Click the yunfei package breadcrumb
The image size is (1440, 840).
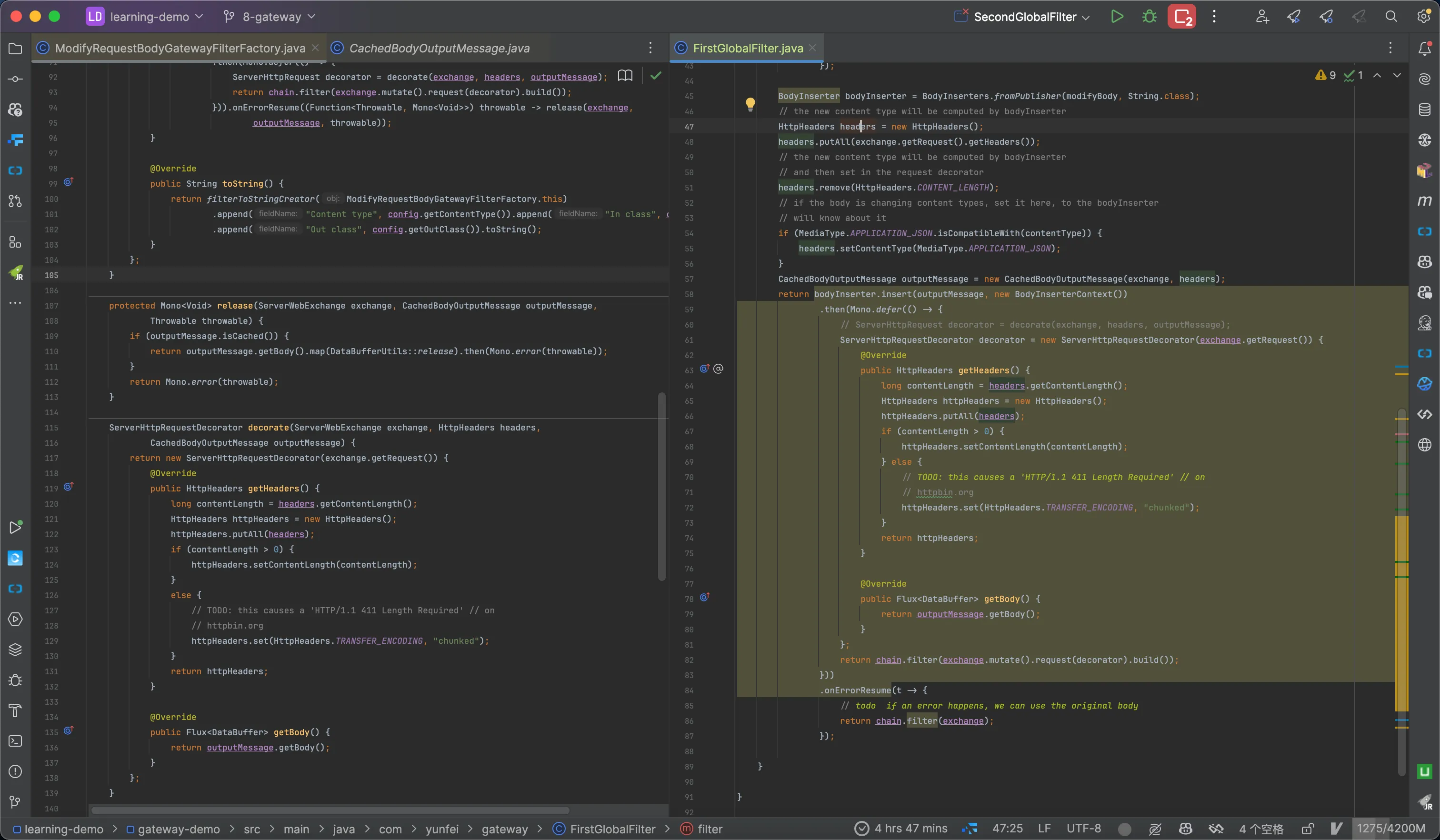pos(442,829)
